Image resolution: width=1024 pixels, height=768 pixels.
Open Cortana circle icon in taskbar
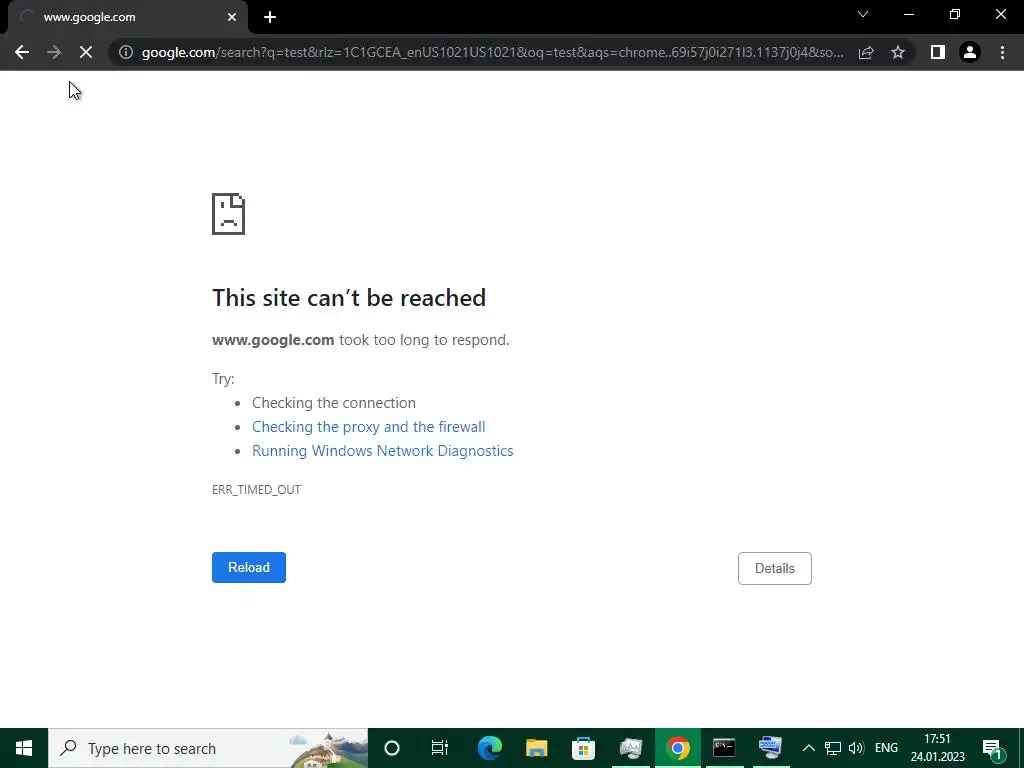[x=392, y=748]
